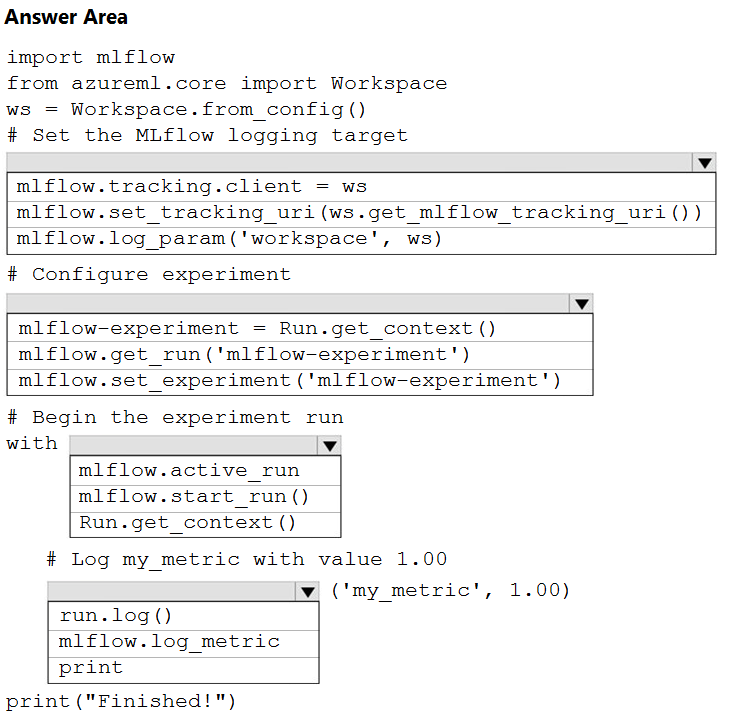Viewport: 740px width, 717px height.
Task: Select mlflow.get_run('mlflow-experiment') option
Action: 300,355
